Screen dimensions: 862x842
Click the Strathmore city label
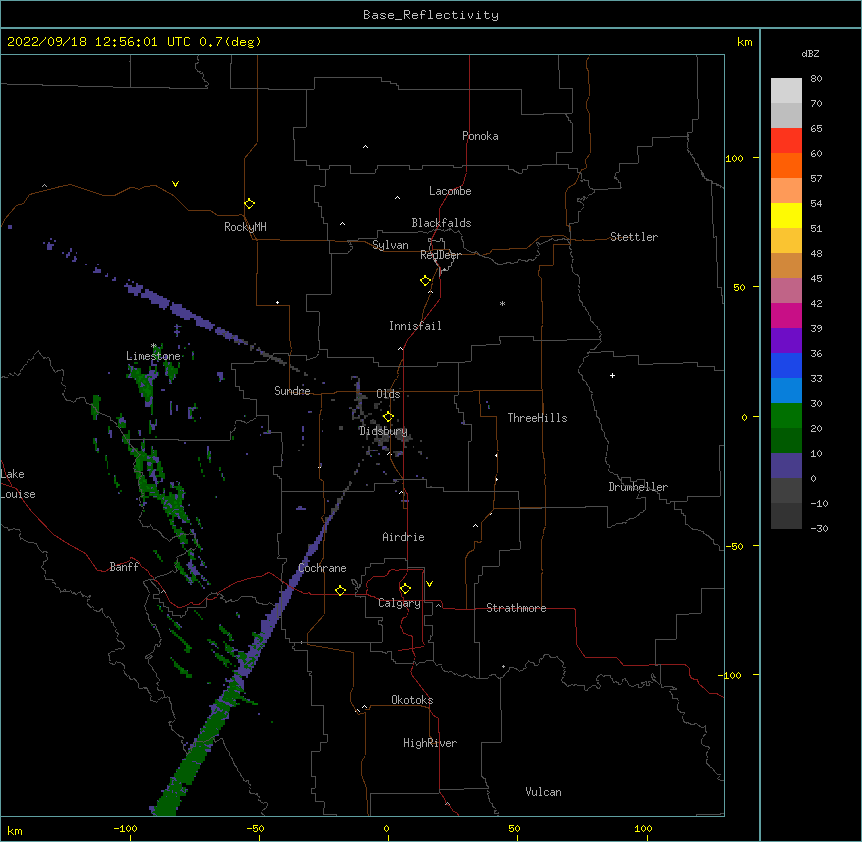click(x=516, y=608)
